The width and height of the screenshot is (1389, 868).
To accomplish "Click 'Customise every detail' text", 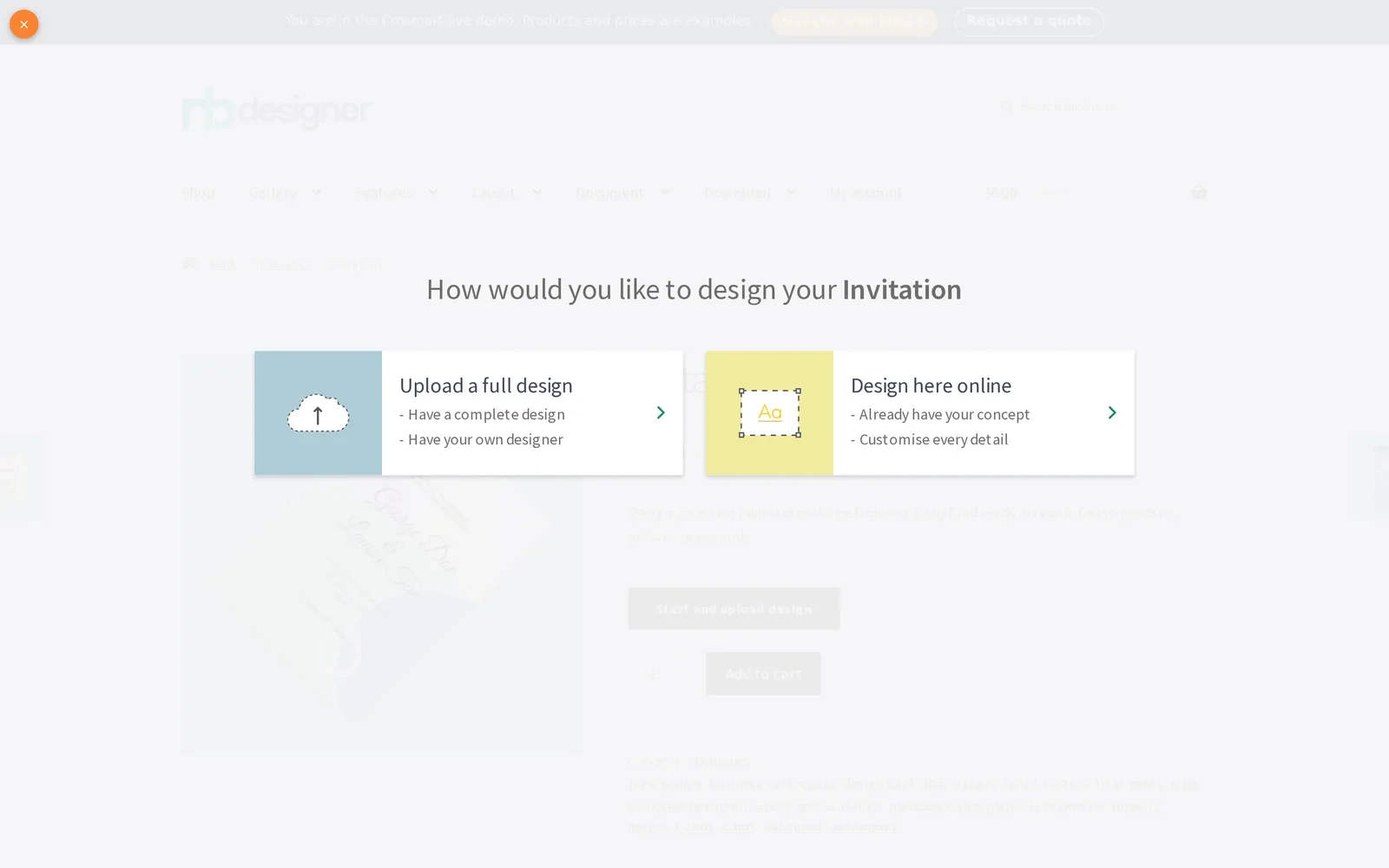I will [934, 439].
